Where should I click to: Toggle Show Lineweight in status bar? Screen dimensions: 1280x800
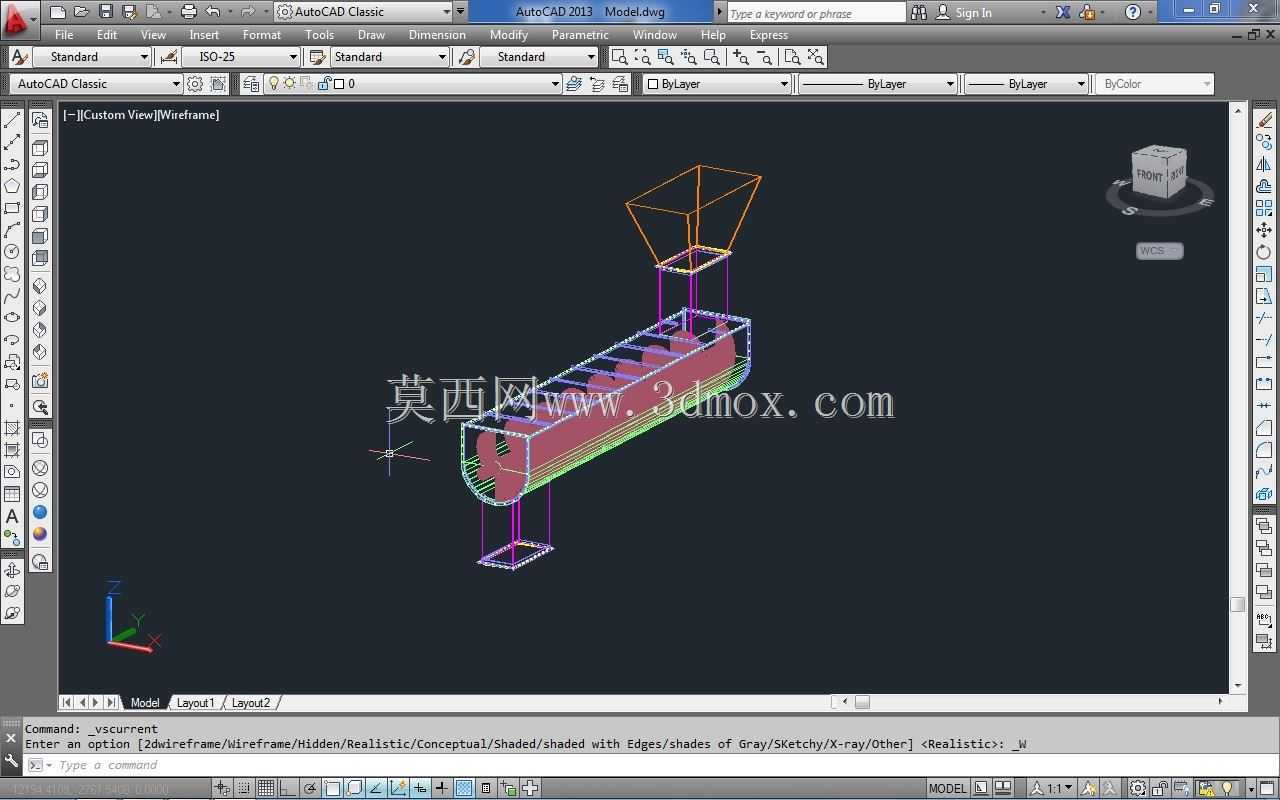442,788
